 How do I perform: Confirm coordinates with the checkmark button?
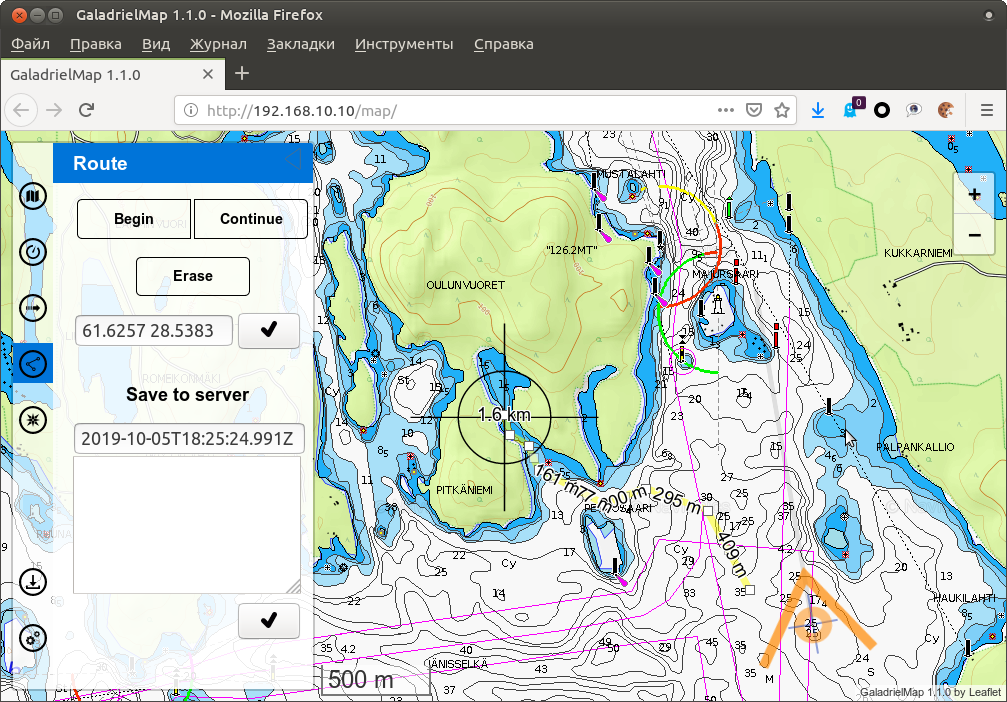[268, 331]
